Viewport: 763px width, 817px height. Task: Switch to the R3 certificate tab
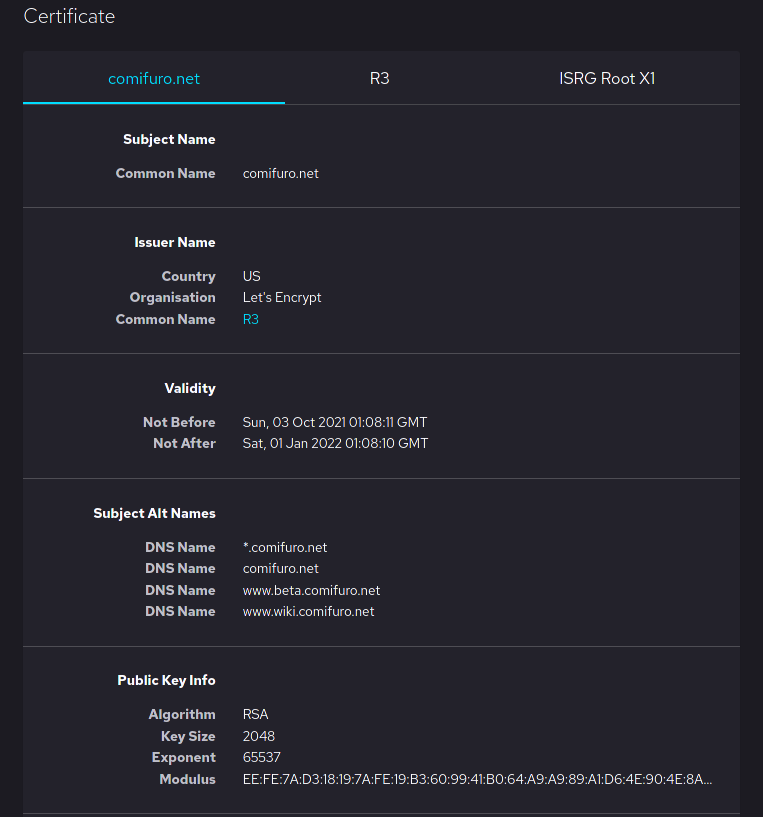(x=379, y=78)
